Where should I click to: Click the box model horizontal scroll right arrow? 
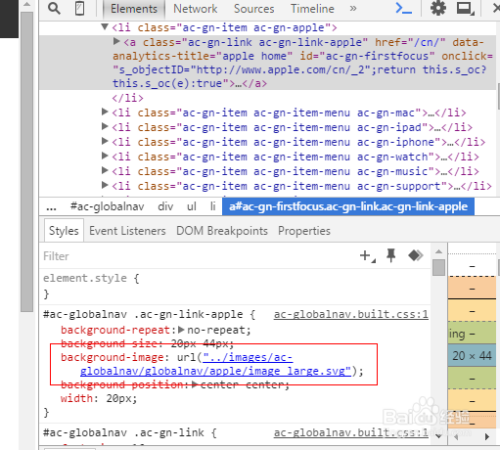487,436
